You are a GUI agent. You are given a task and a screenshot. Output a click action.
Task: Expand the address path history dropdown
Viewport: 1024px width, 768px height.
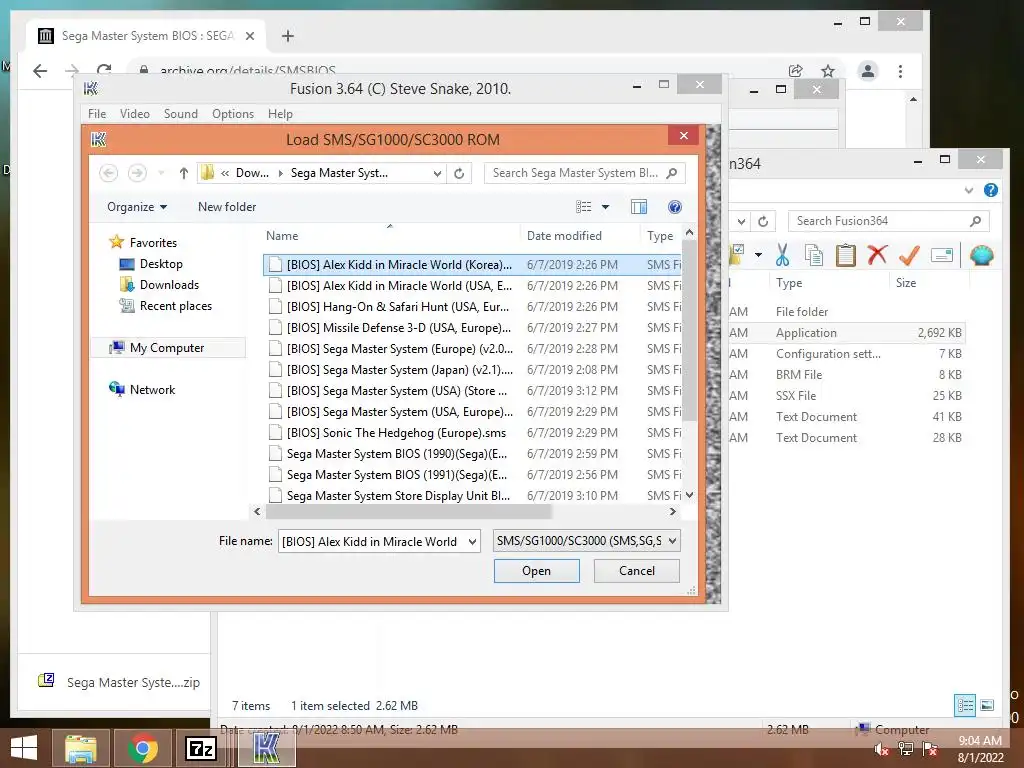437,173
